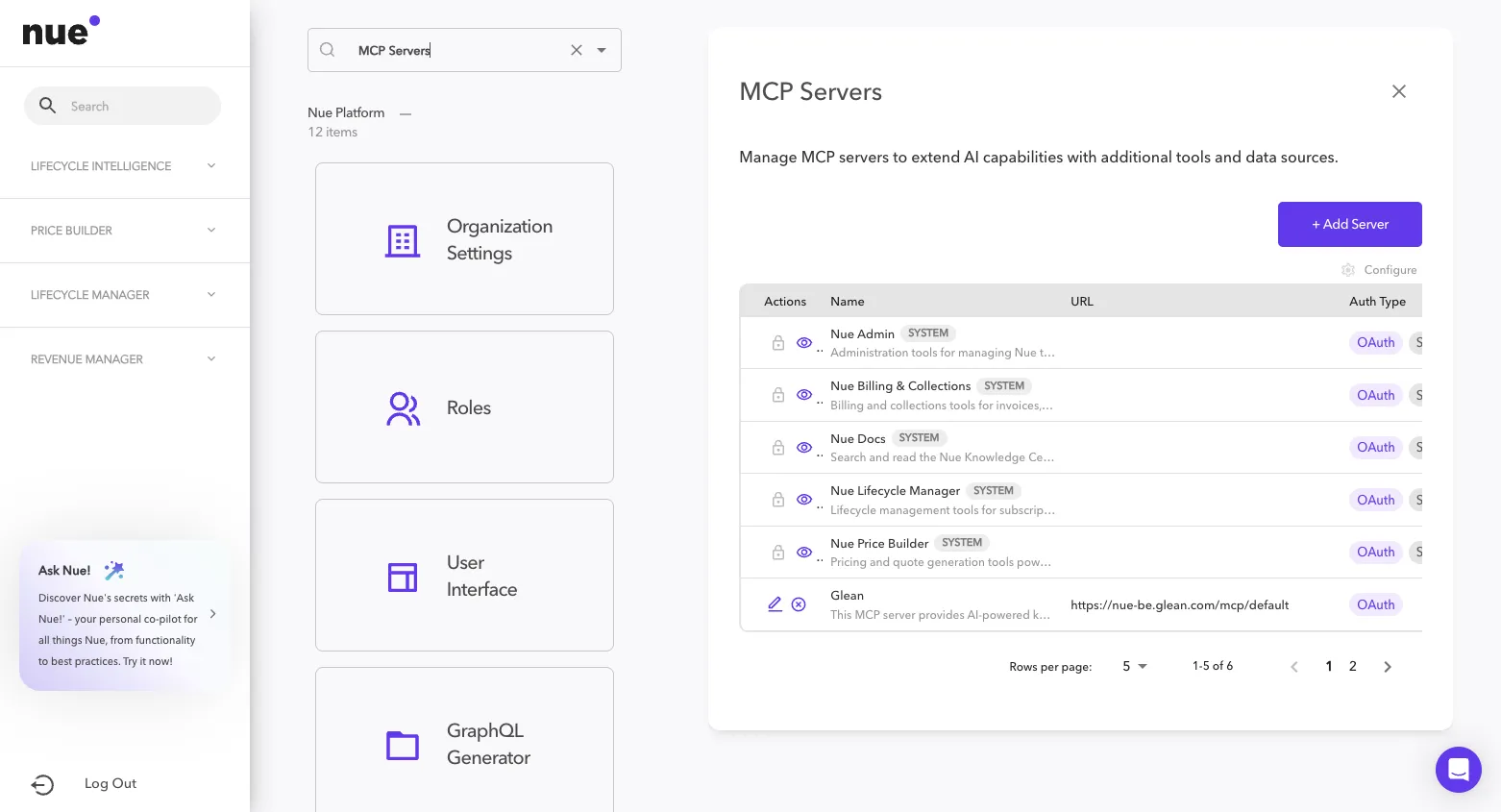Delete the Glean server
Image resolution: width=1501 pixels, height=812 pixels.
pos(799,604)
